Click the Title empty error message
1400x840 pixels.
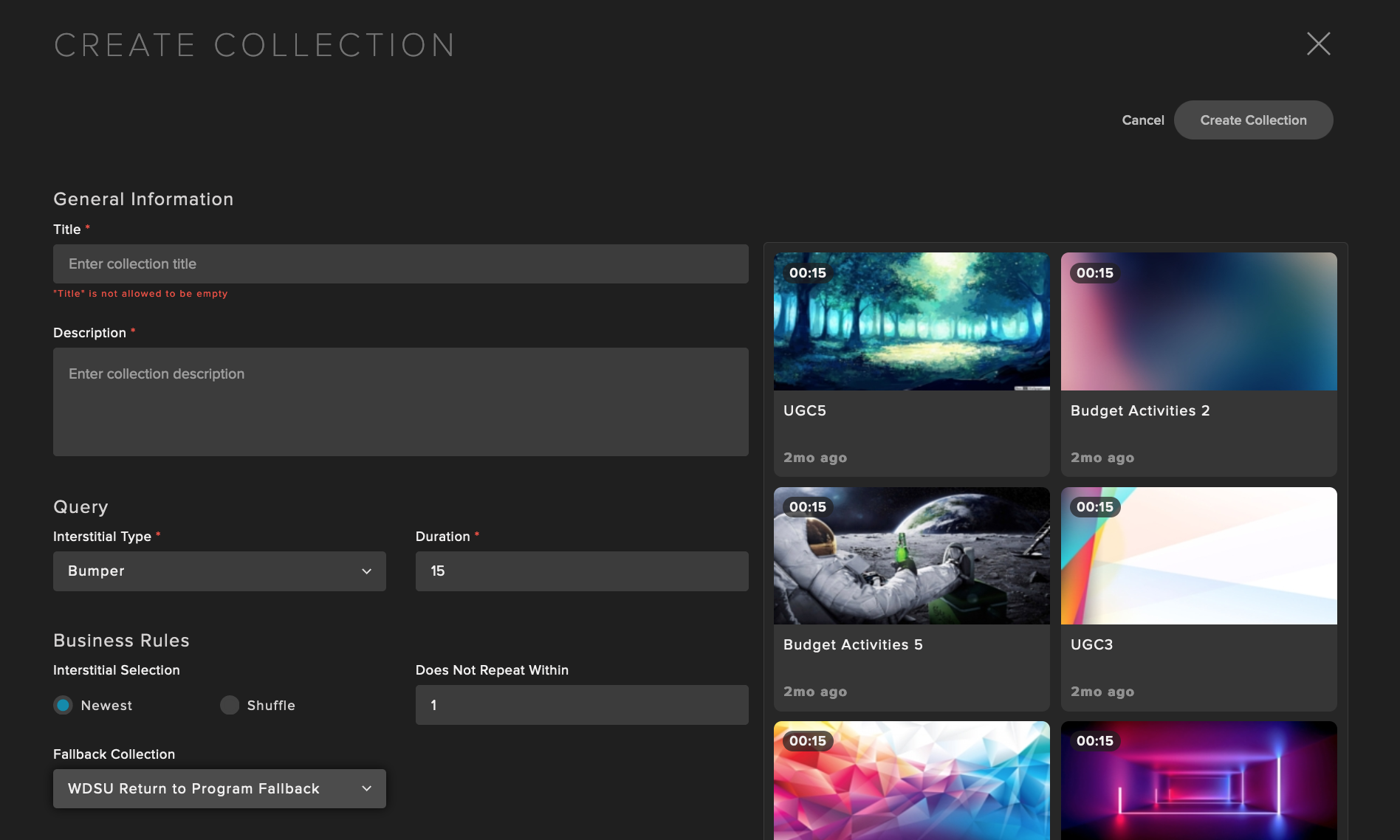coord(140,294)
